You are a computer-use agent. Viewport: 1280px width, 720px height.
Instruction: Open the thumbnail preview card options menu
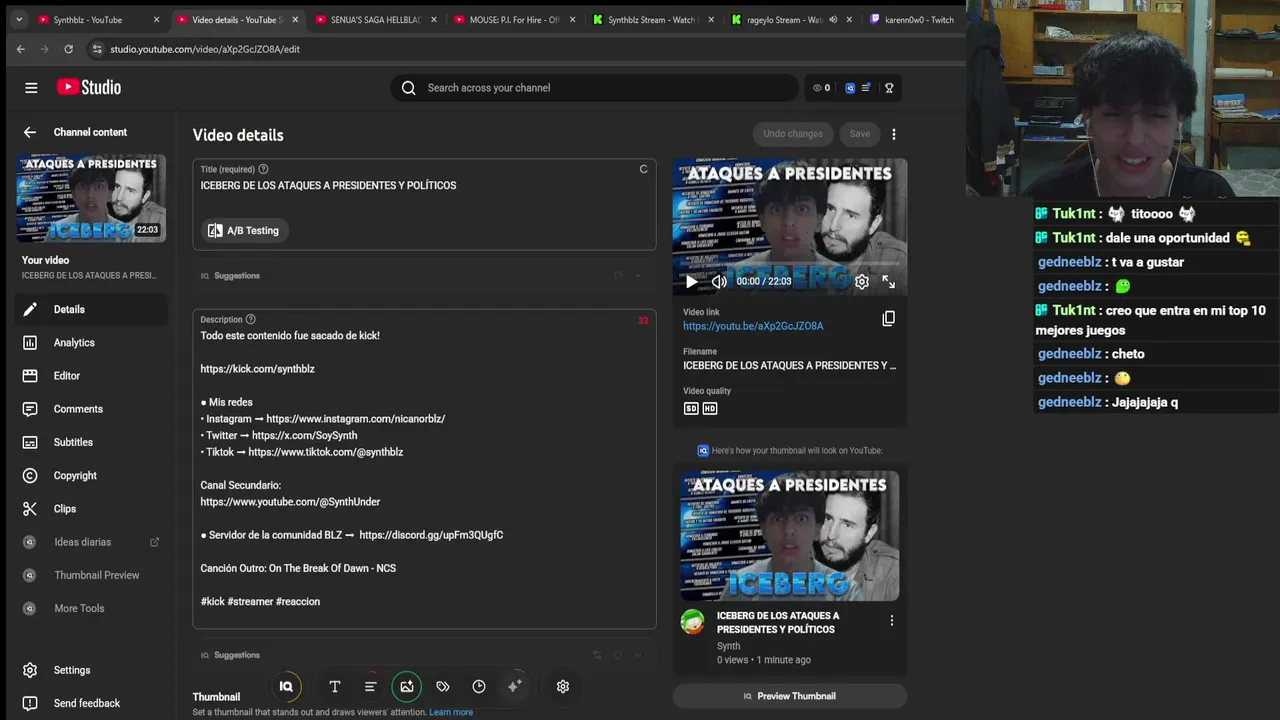tap(892, 621)
